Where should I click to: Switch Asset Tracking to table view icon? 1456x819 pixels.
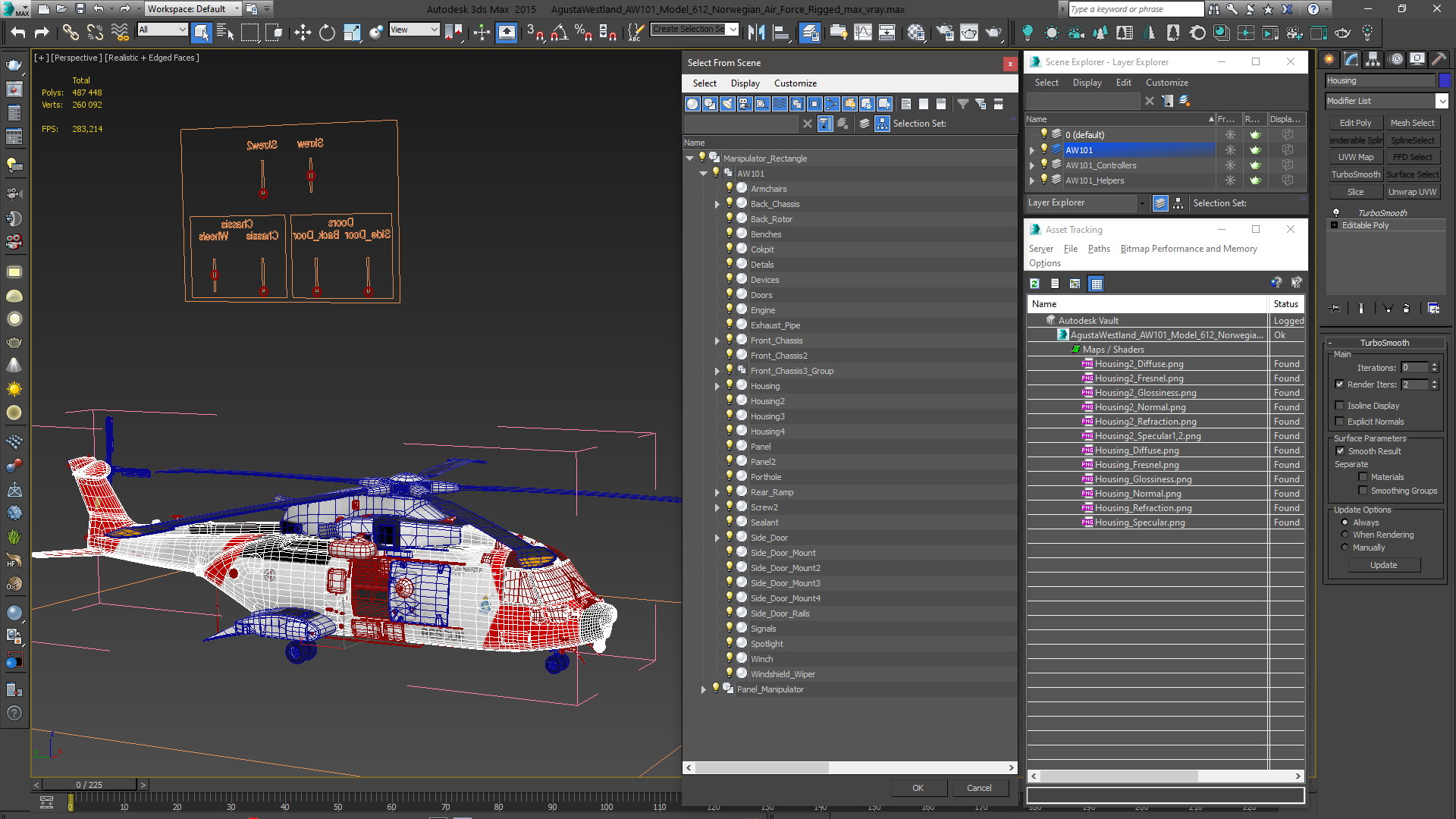1096,284
